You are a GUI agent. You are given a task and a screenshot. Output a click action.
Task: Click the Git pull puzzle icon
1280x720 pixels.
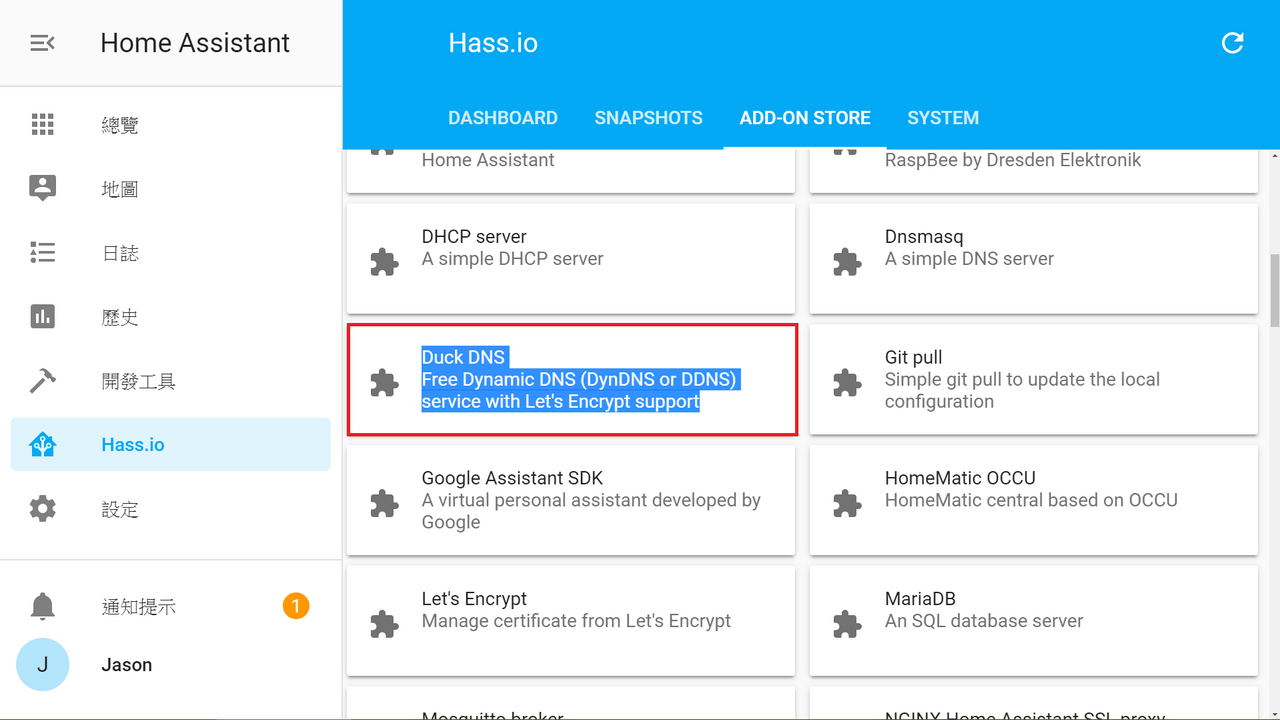847,383
